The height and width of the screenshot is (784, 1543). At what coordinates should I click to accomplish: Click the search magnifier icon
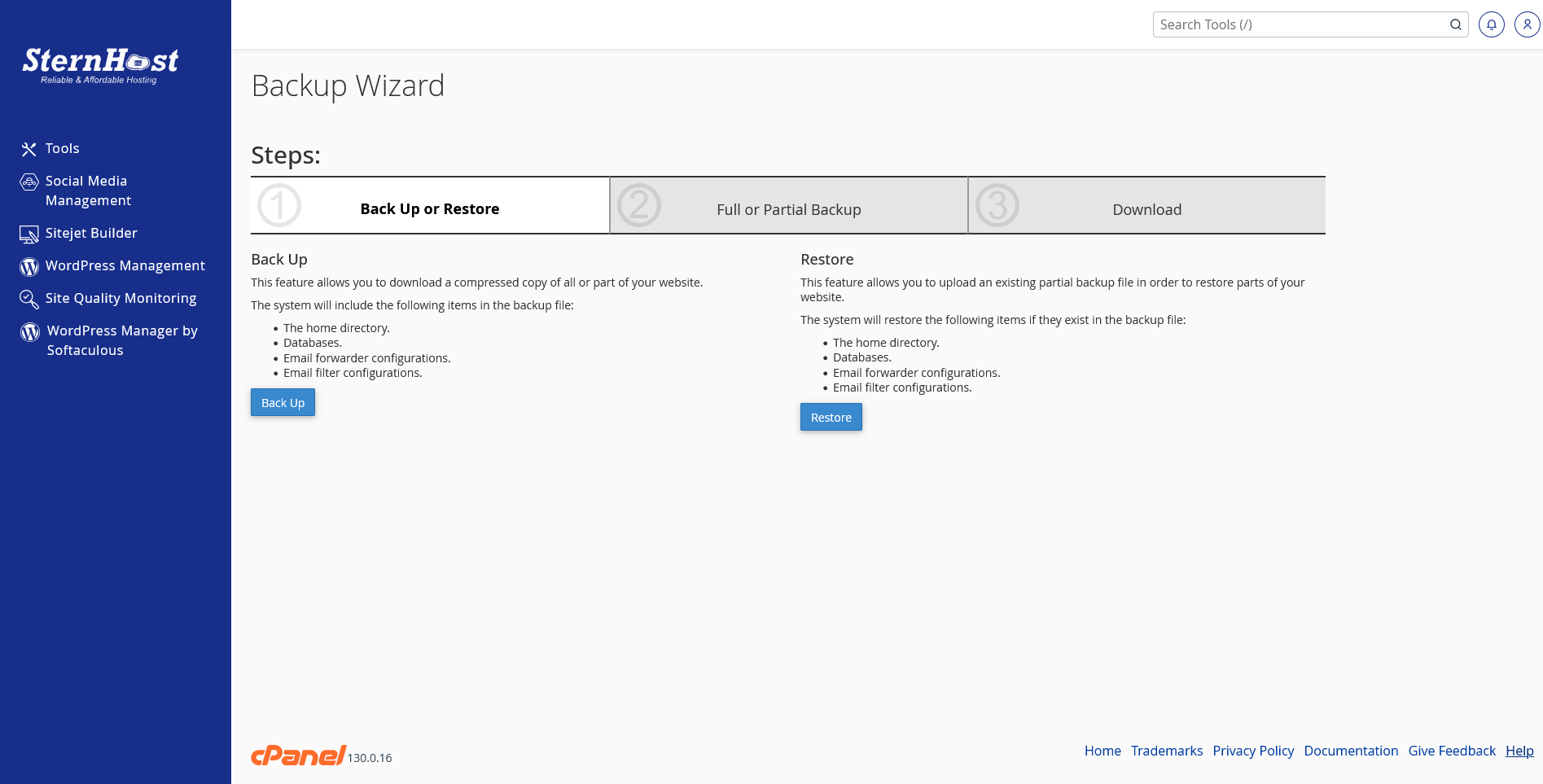click(x=1455, y=24)
